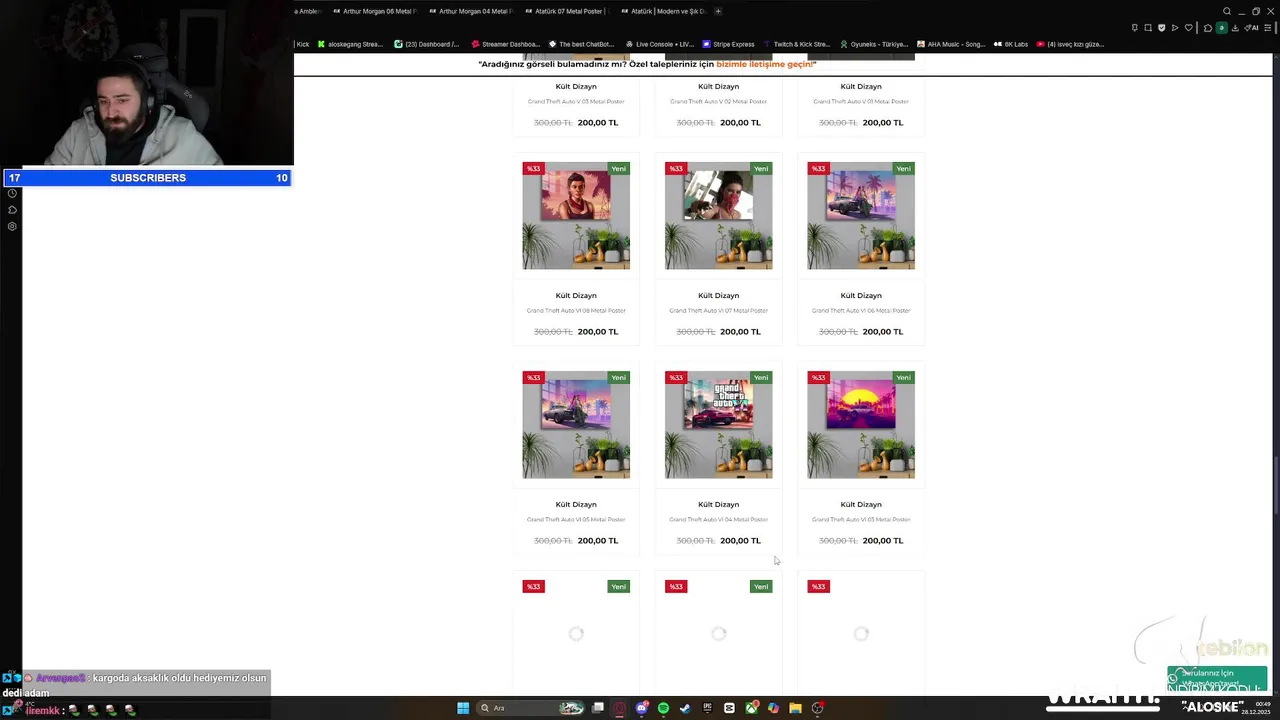This screenshot has width=1280, height=720.
Task: Click the red Opera GX taskbar icon
Action: (619, 708)
